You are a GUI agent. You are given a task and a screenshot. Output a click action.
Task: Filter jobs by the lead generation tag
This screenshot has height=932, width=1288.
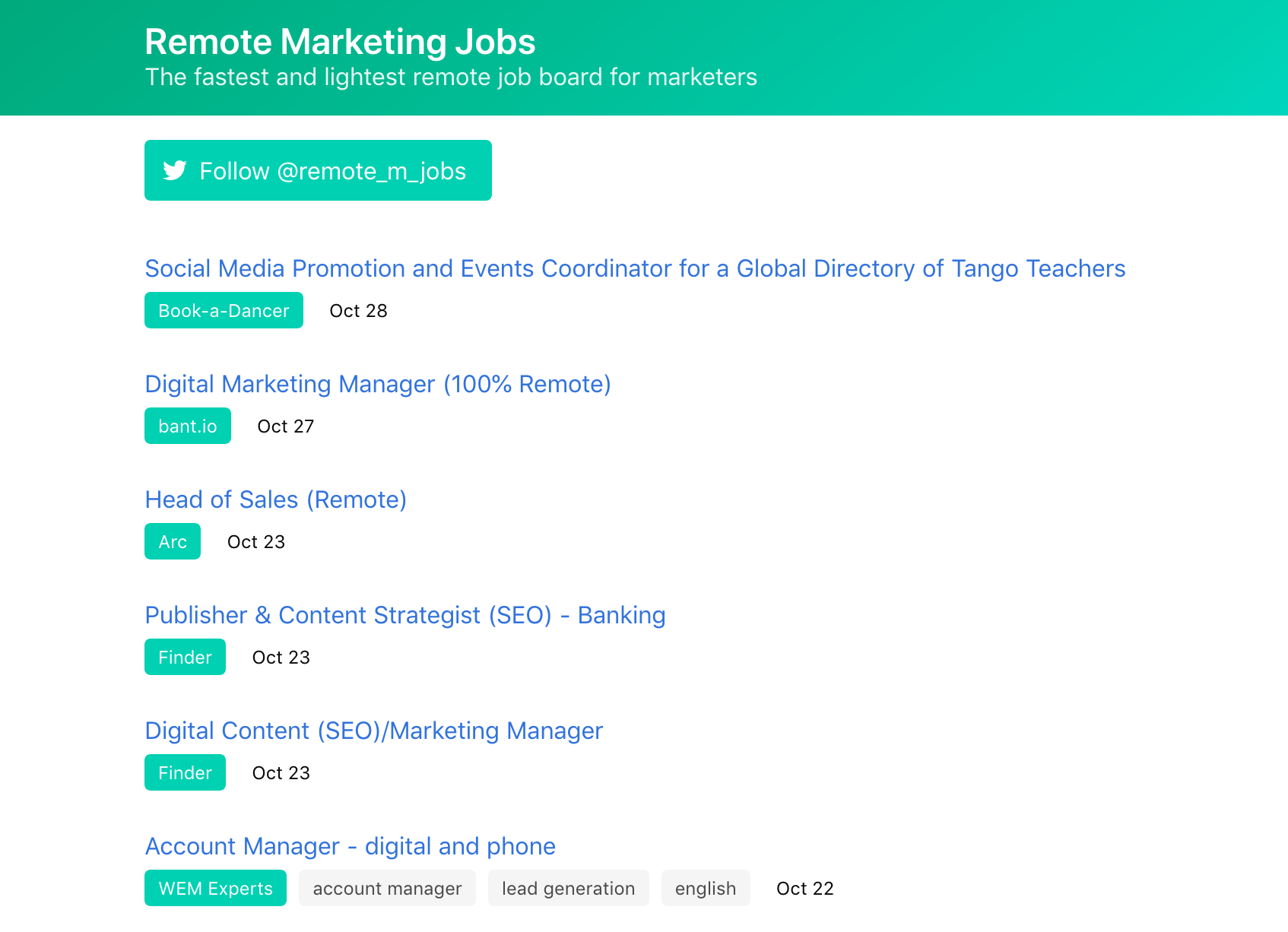(568, 888)
